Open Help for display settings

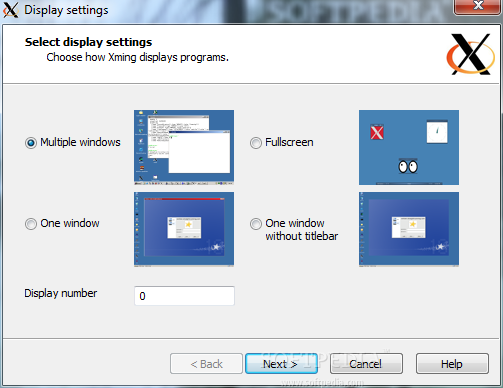pos(452,364)
